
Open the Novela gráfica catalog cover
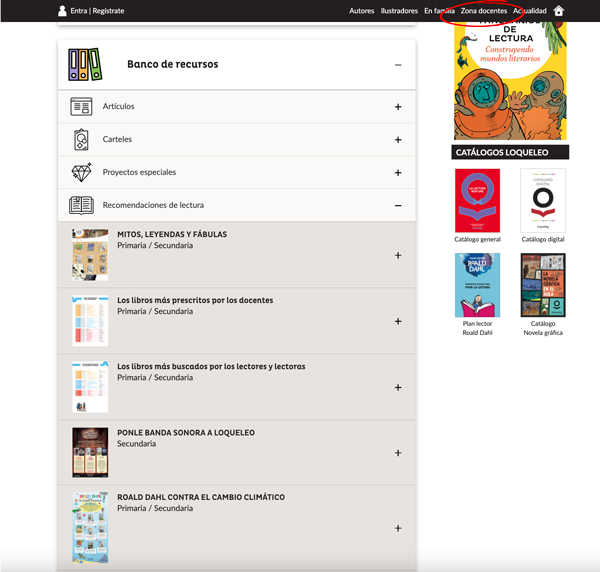click(543, 285)
